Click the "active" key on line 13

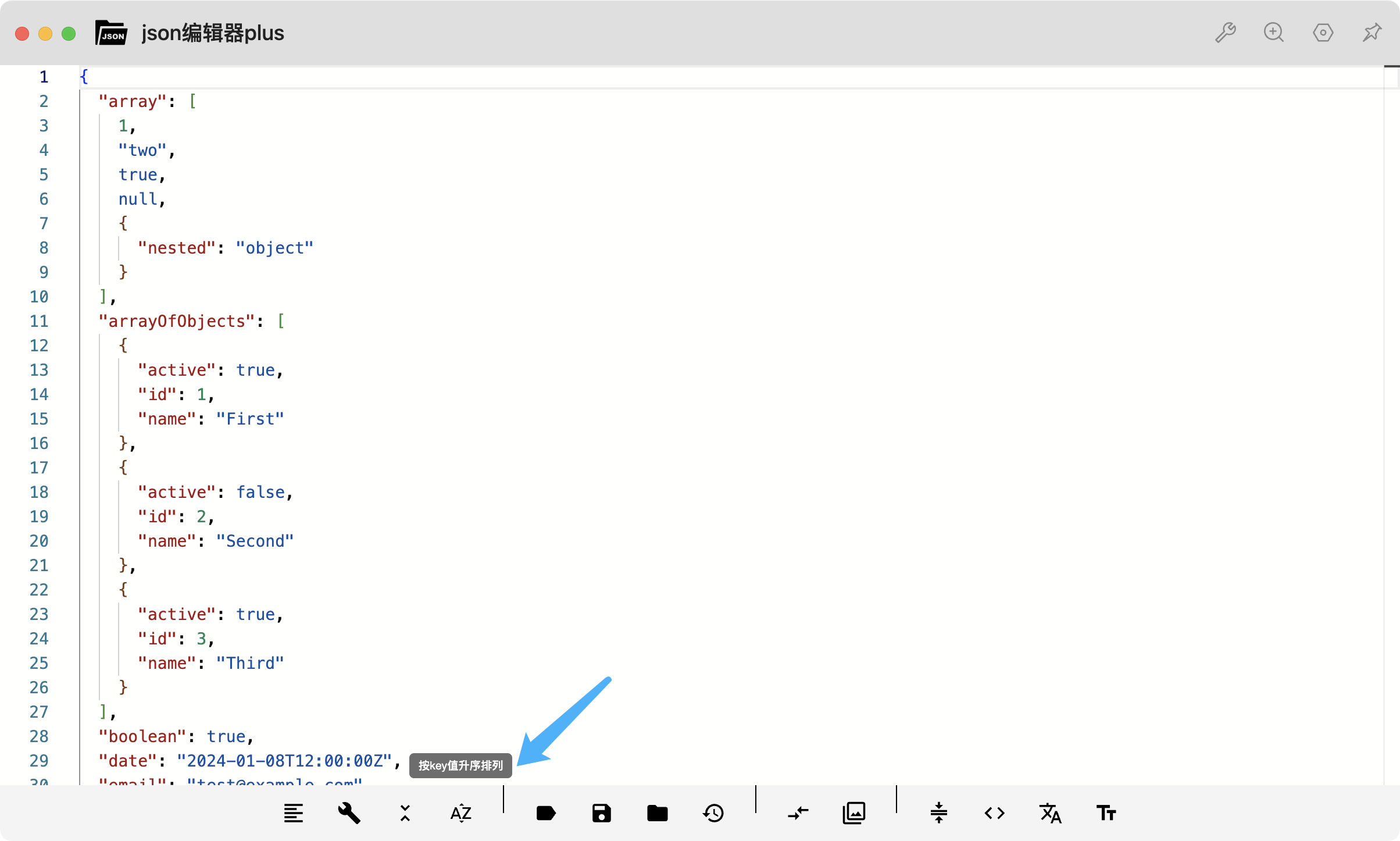point(177,370)
